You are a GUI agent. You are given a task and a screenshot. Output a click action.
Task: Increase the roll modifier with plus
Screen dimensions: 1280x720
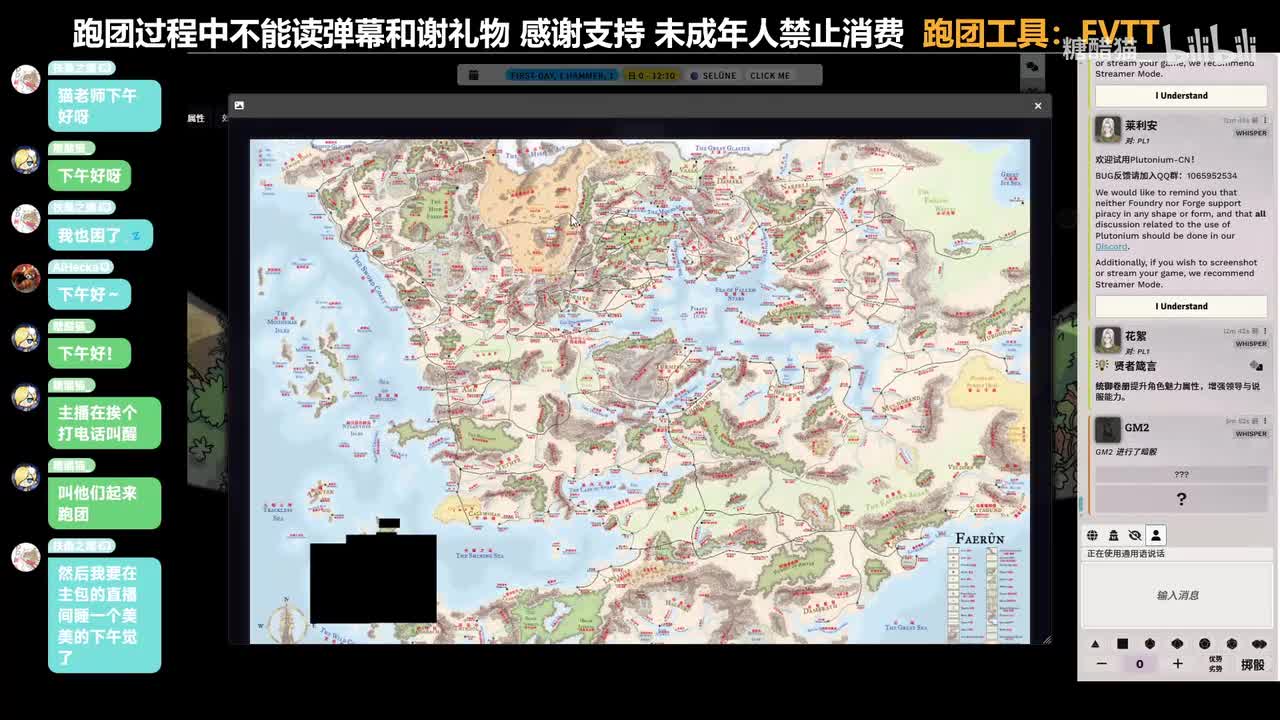(x=1177, y=664)
